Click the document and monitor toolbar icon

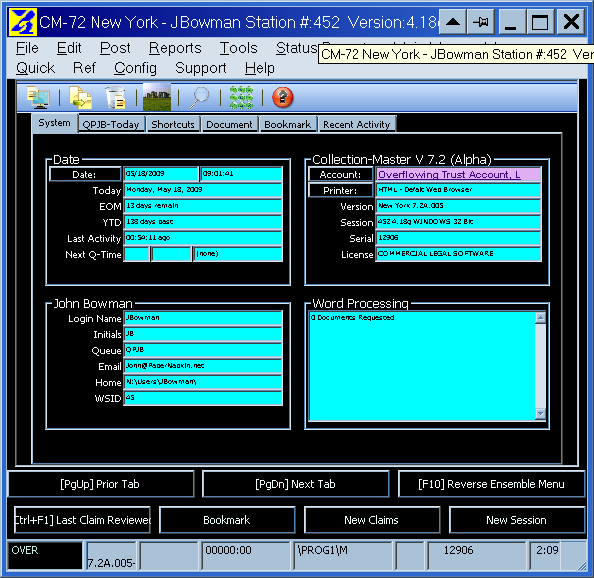click(38, 97)
